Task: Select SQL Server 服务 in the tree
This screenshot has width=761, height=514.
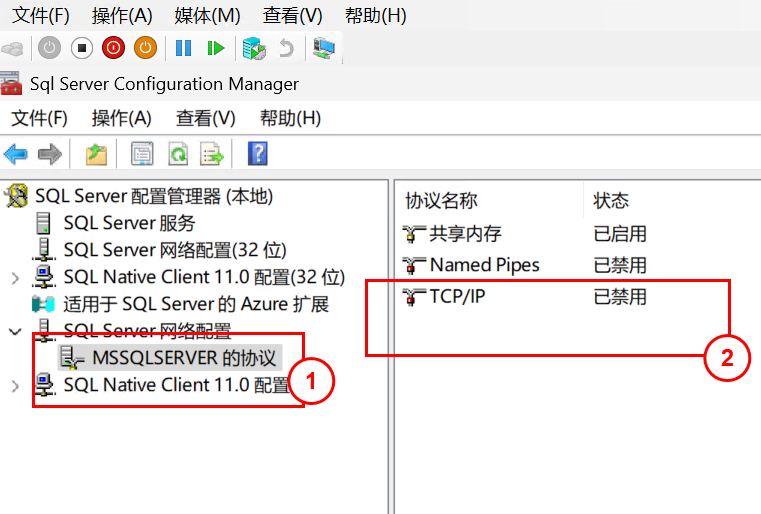Action: (x=129, y=223)
